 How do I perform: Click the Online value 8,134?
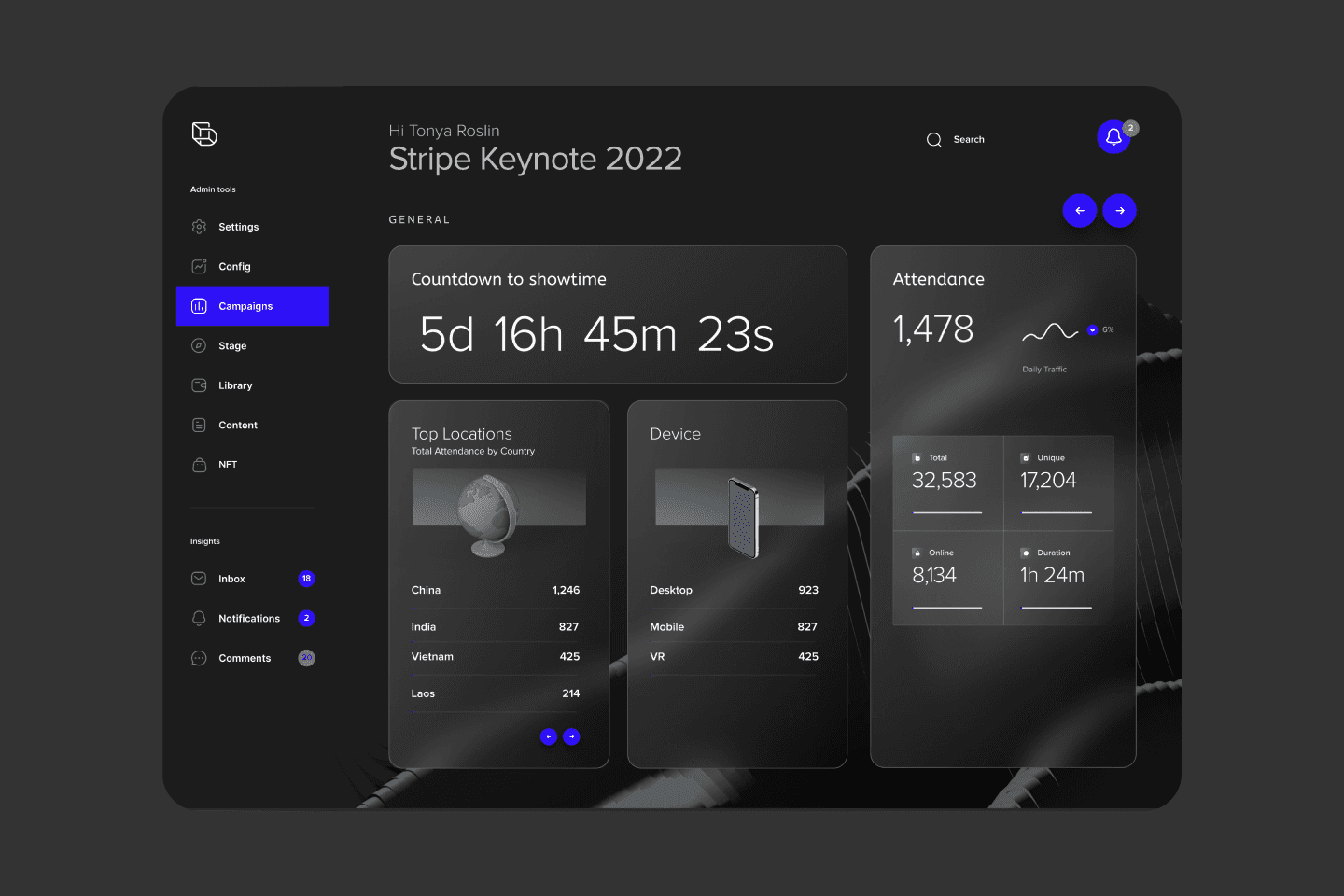934,576
